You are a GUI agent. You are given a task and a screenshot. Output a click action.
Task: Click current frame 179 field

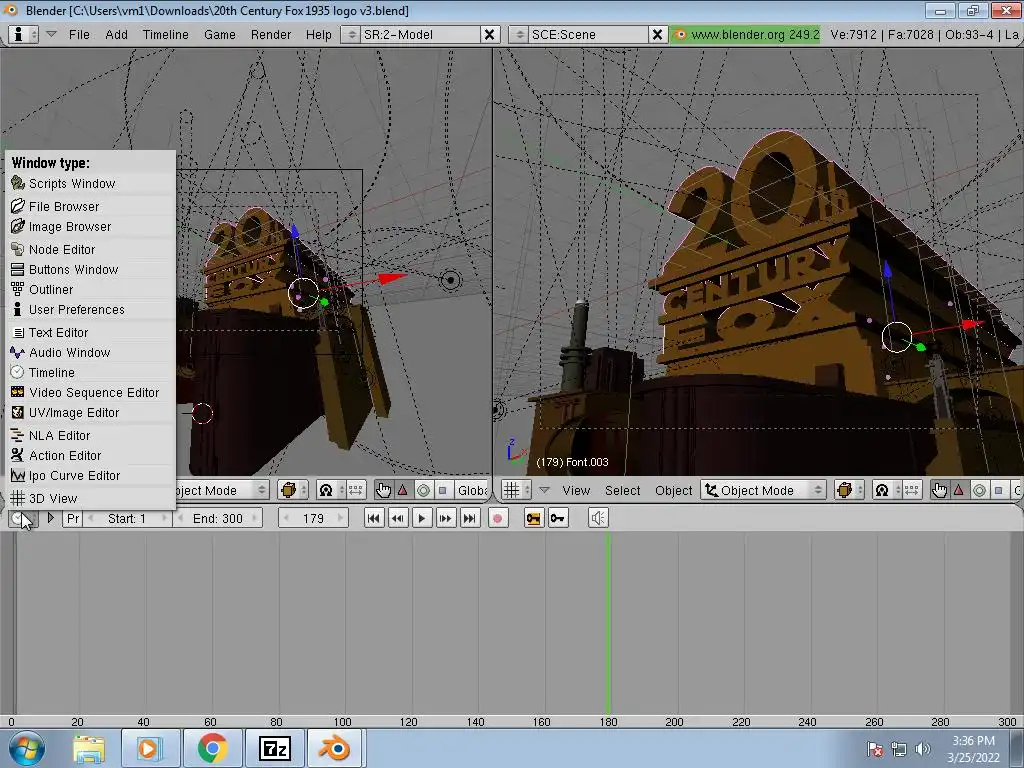click(313, 519)
